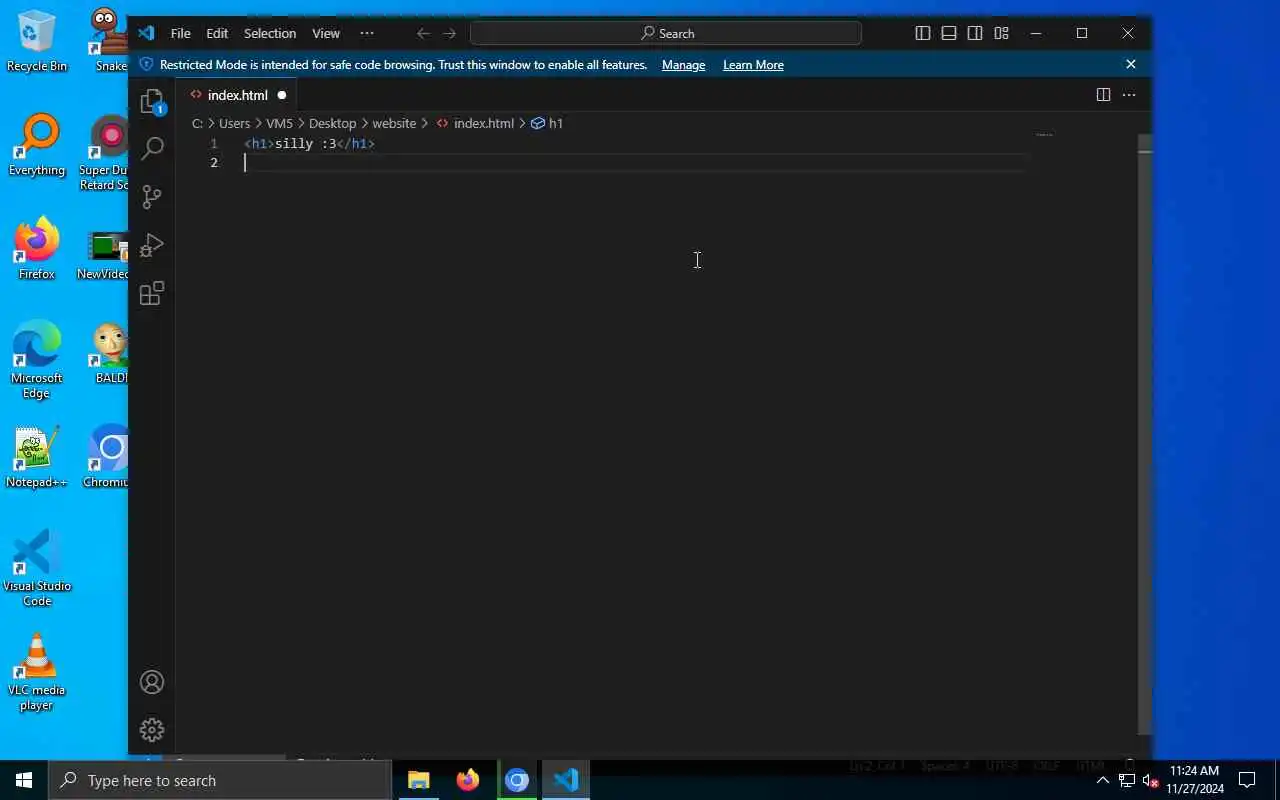Screen dimensions: 1280x800
Task: Expand the Users breadcrumb
Action: (234, 123)
